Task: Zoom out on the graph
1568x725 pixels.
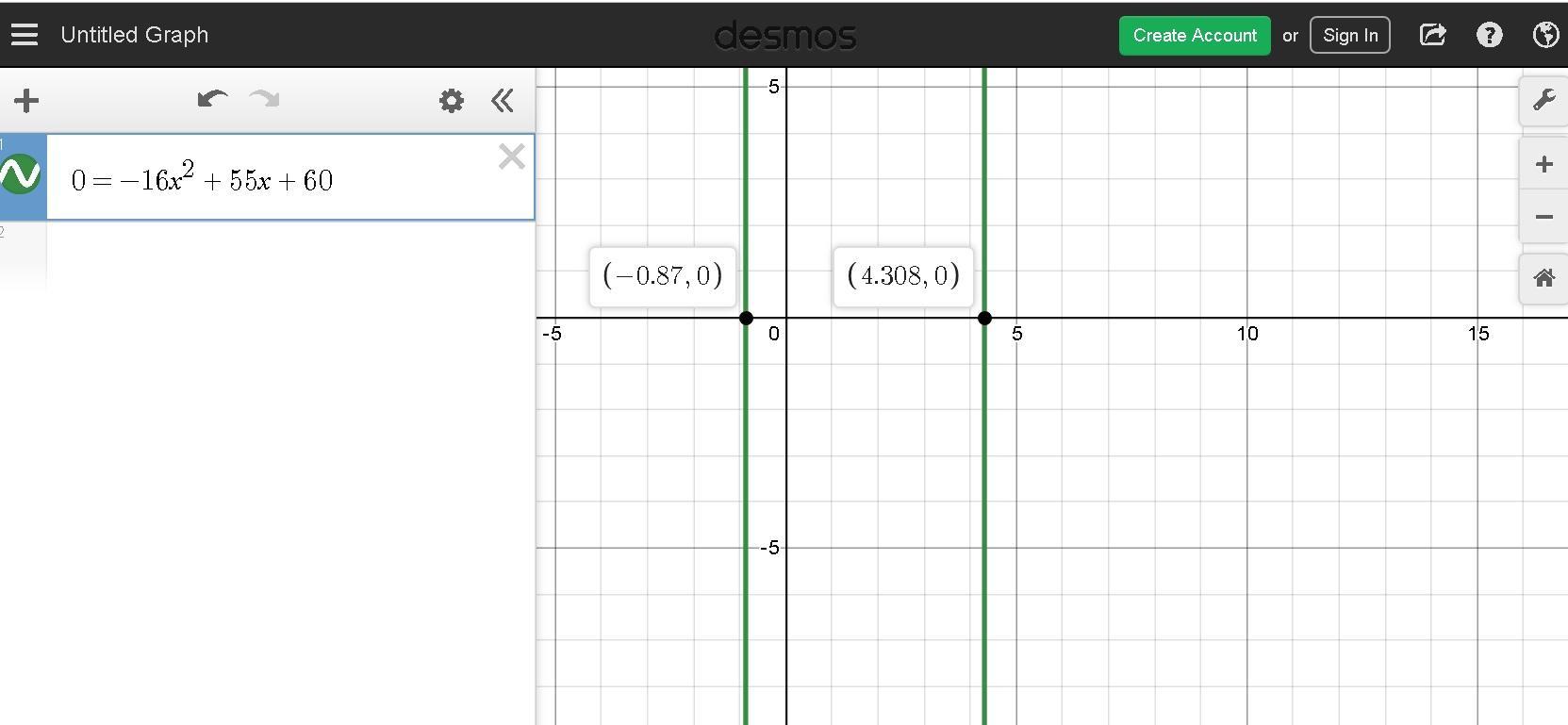Action: click(1543, 217)
